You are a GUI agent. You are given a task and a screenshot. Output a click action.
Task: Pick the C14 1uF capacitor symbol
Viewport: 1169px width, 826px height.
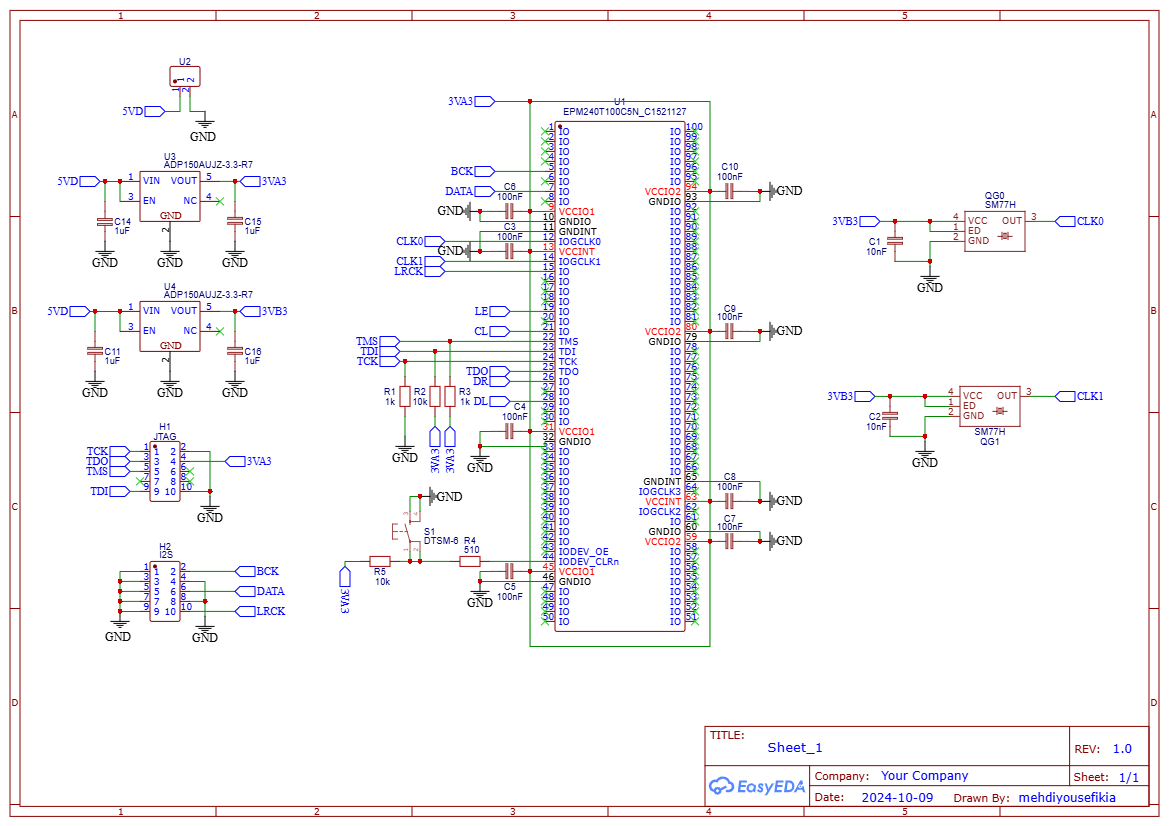[104, 221]
